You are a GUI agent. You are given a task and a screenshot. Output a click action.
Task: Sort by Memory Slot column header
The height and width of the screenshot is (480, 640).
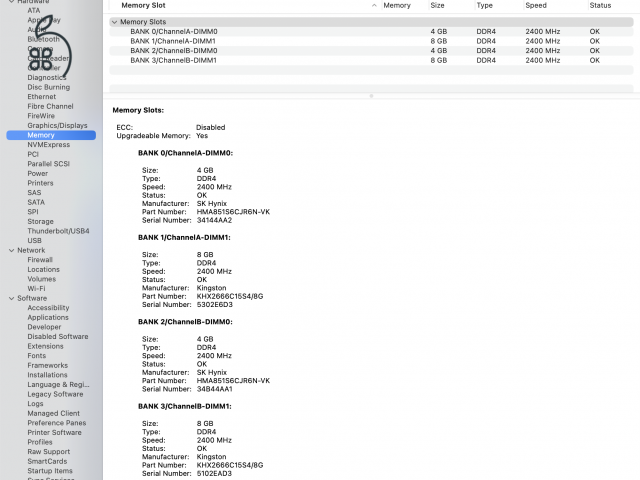coord(143,5)
